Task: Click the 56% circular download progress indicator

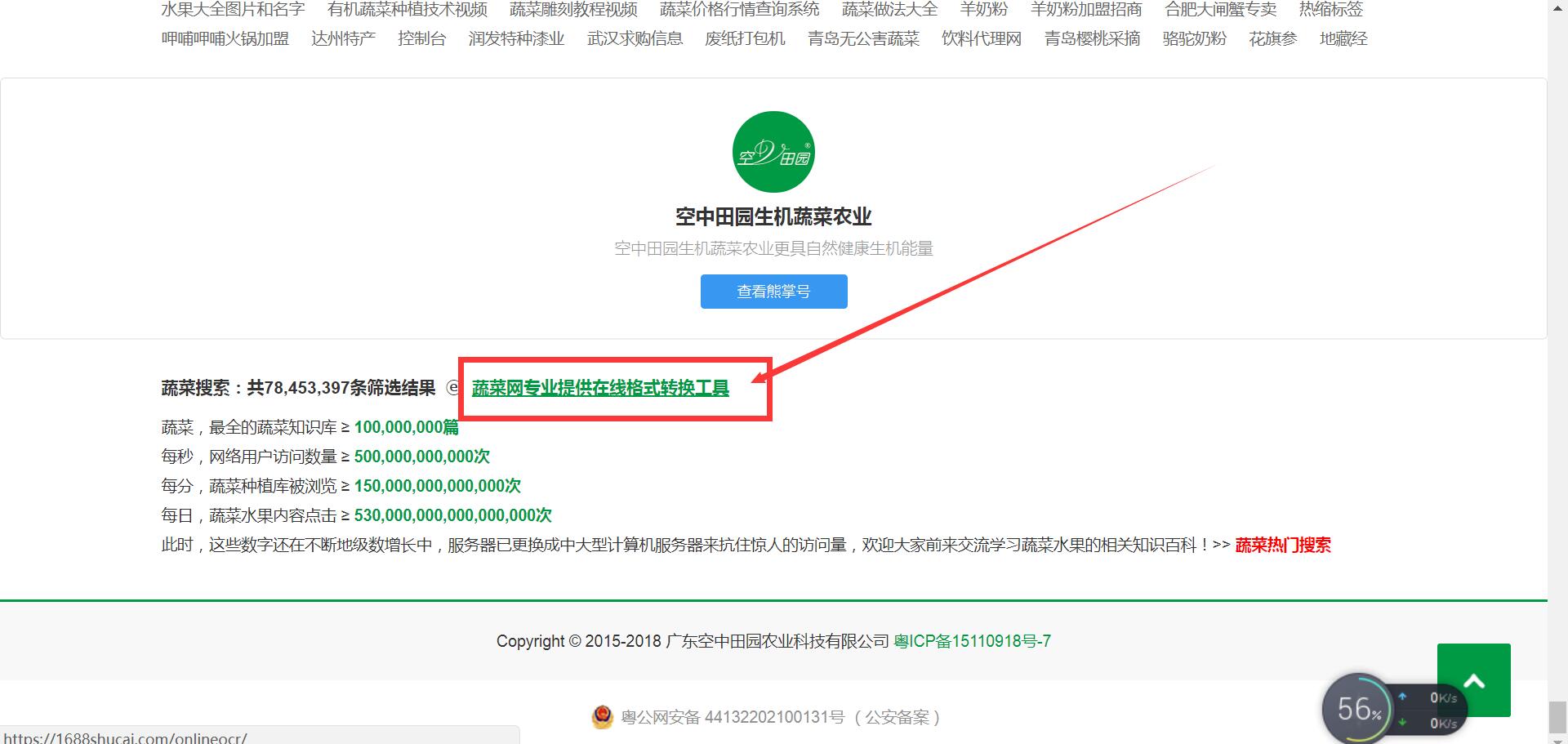Action: tap(1357, 709)
